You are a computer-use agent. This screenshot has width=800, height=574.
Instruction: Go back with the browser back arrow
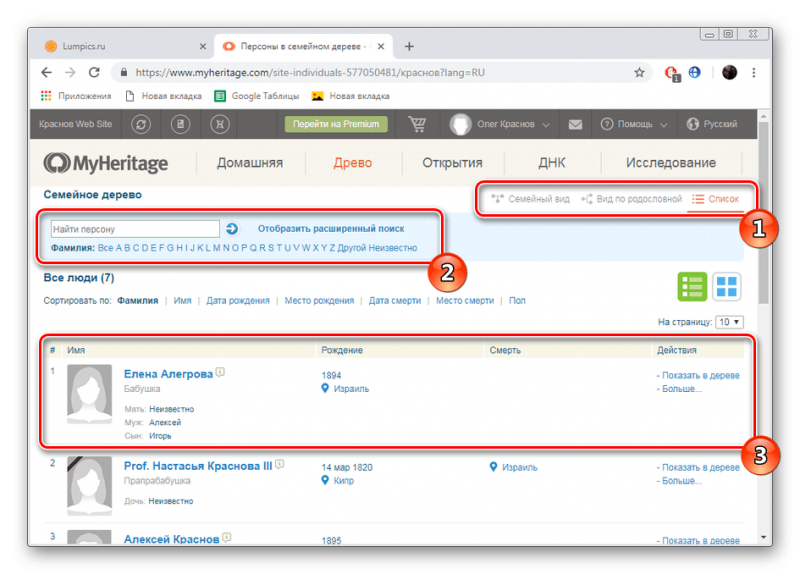(x=46, y=72)
